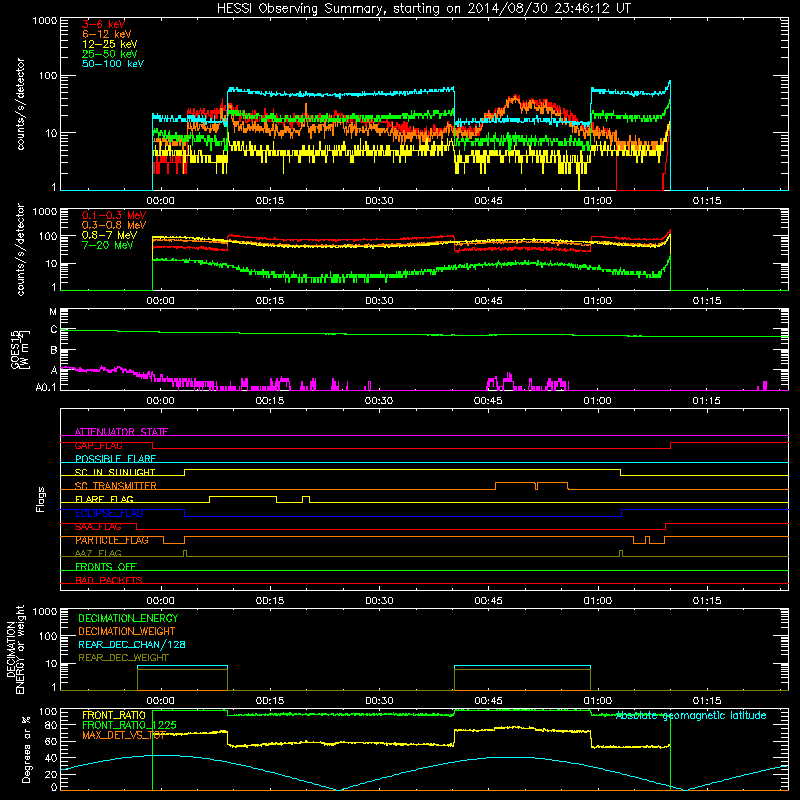Click the Flags panel axis label

point(40,499)
